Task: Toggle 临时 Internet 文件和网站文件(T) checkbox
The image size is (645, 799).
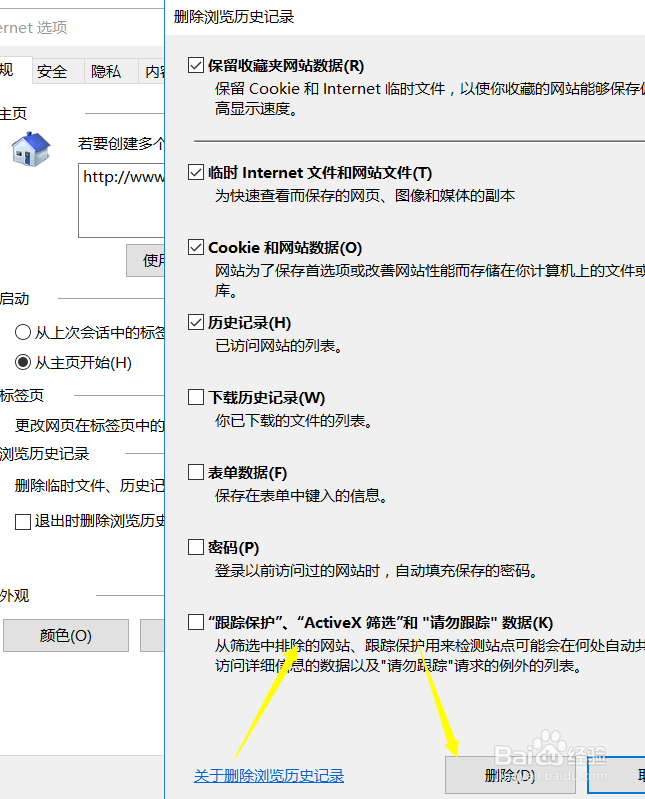Action: coord(196,172)
